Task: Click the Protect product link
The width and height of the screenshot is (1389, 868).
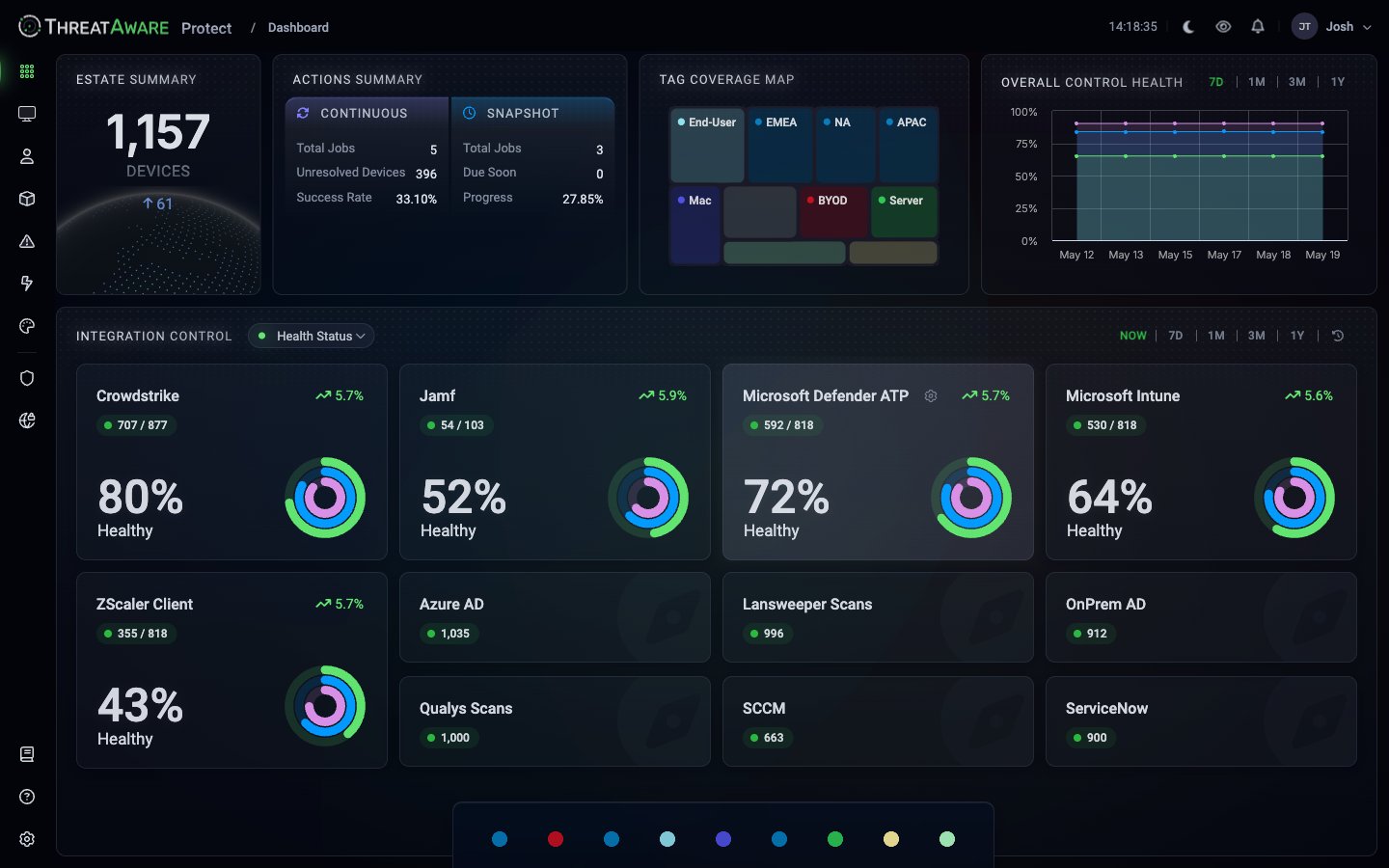Action: point(206,28)
